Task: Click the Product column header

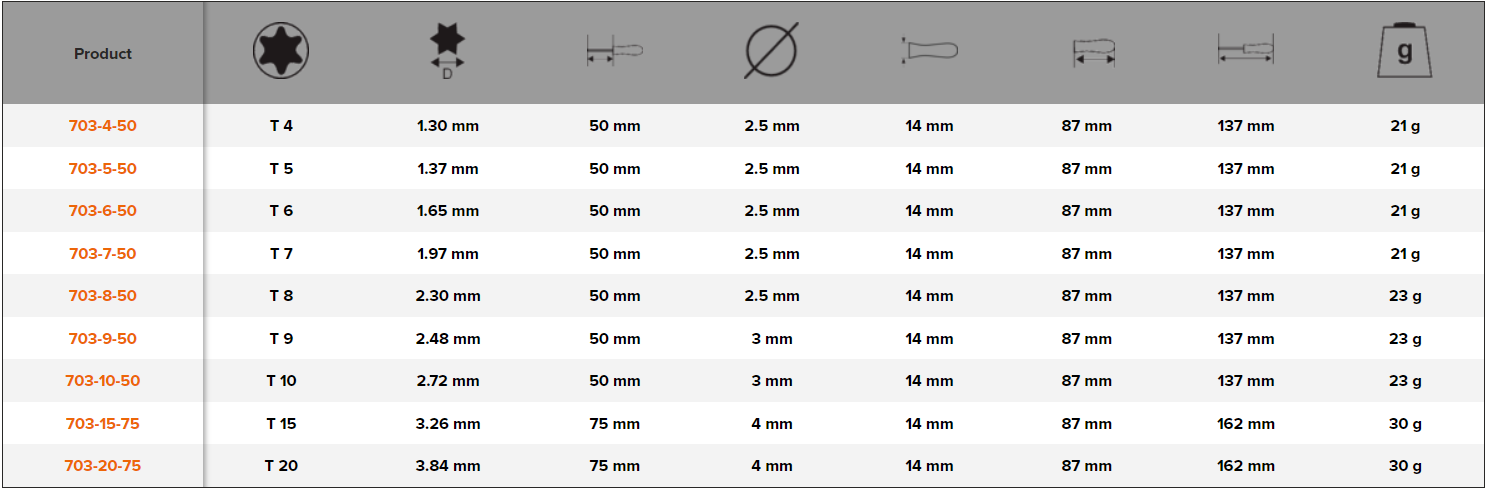Action: pyautogui.click(x=103, y=54)
